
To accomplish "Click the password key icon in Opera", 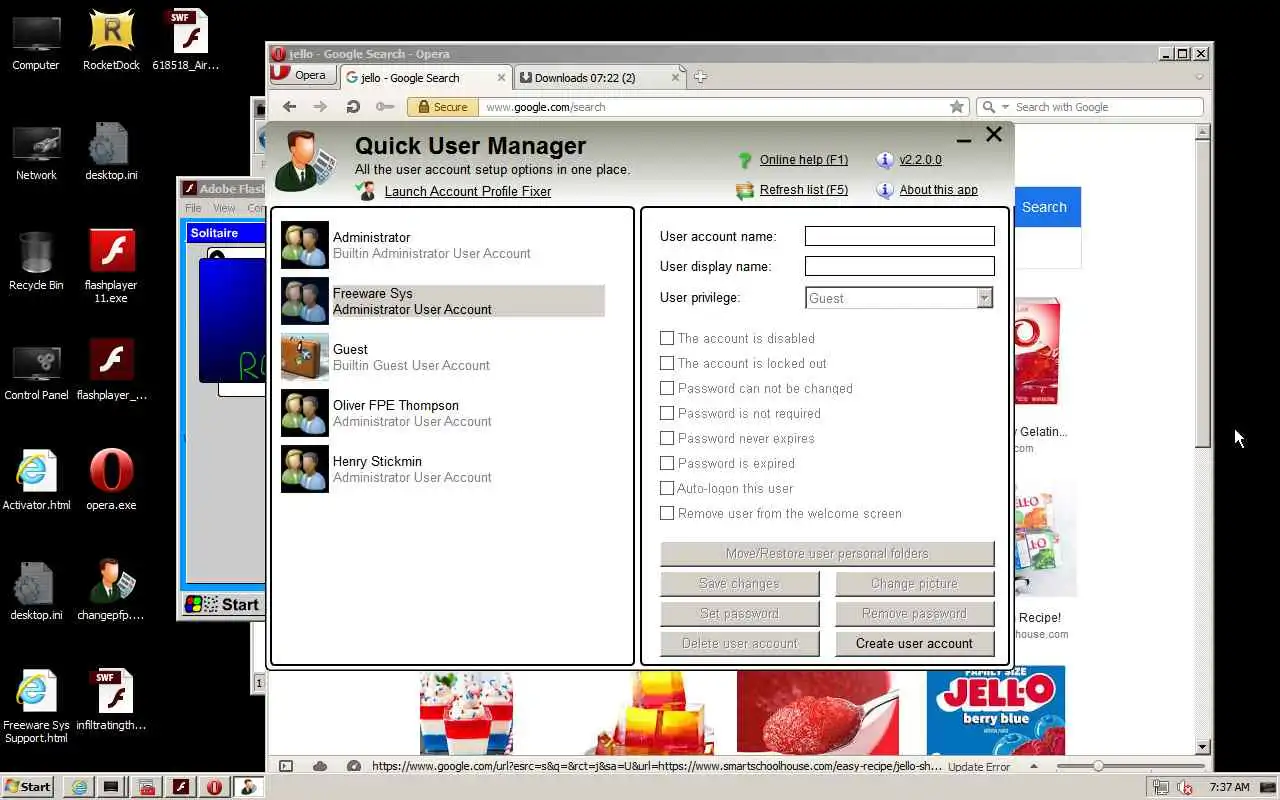I will (x=385, y=107).
